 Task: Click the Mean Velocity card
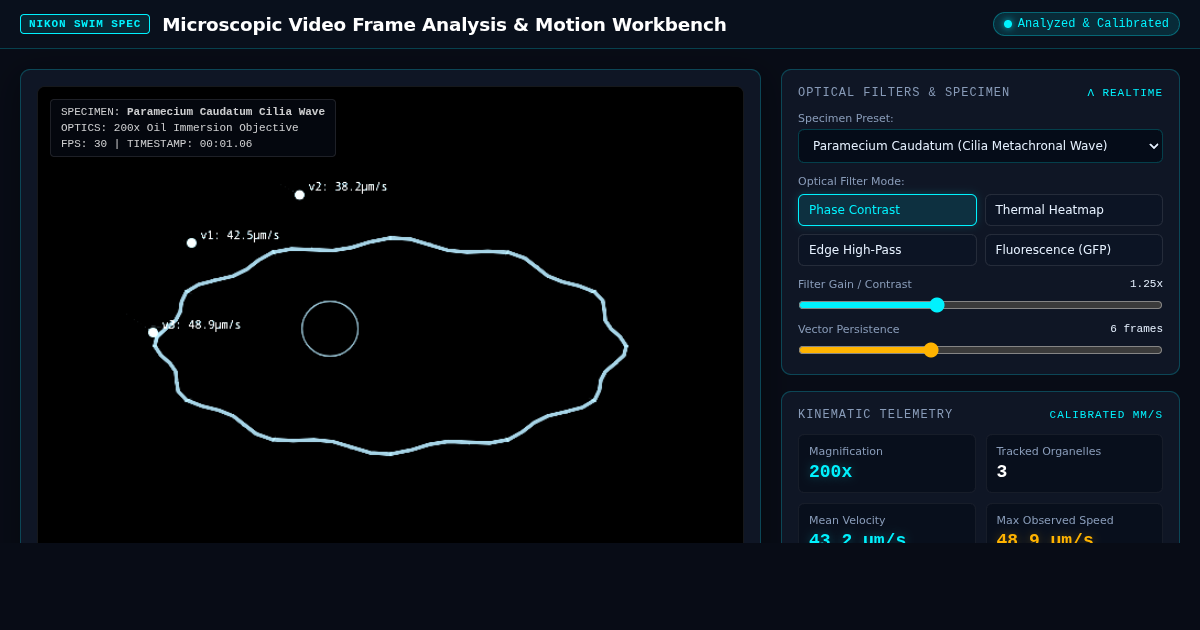[887, 523]
